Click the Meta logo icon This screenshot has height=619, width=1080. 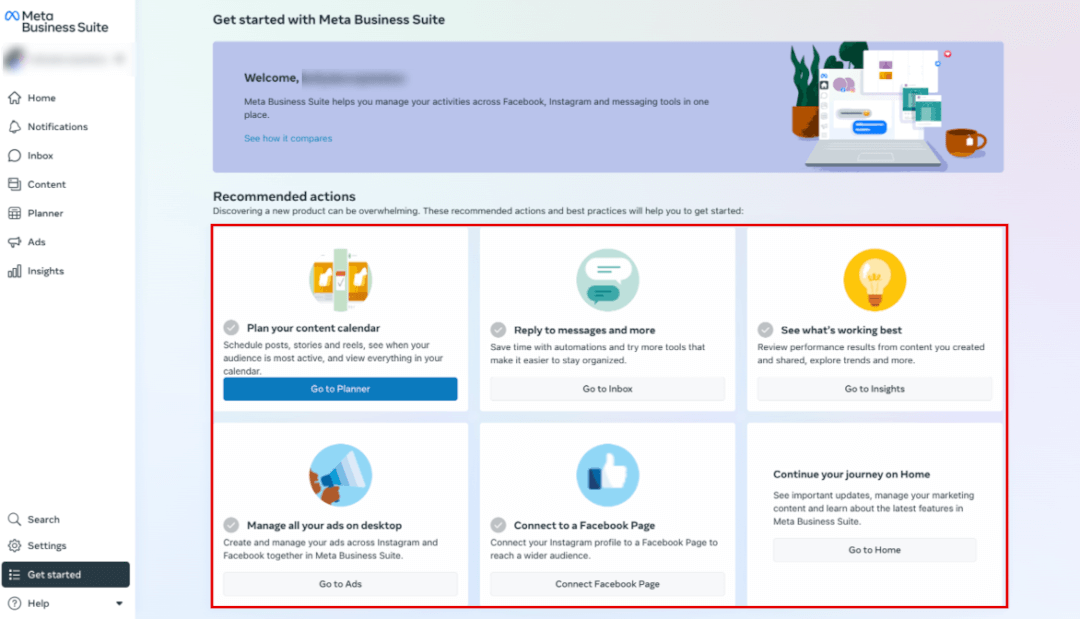(x=12, y=16)
